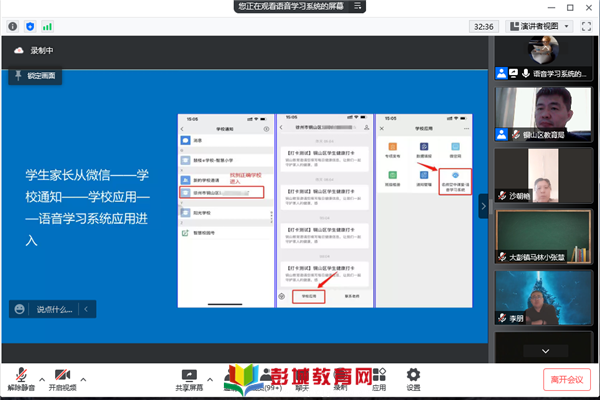Image resolution: width=600 pixels, height=400 pixels.
Task: Show more participants with the down chevron
Action: [546, 351]
